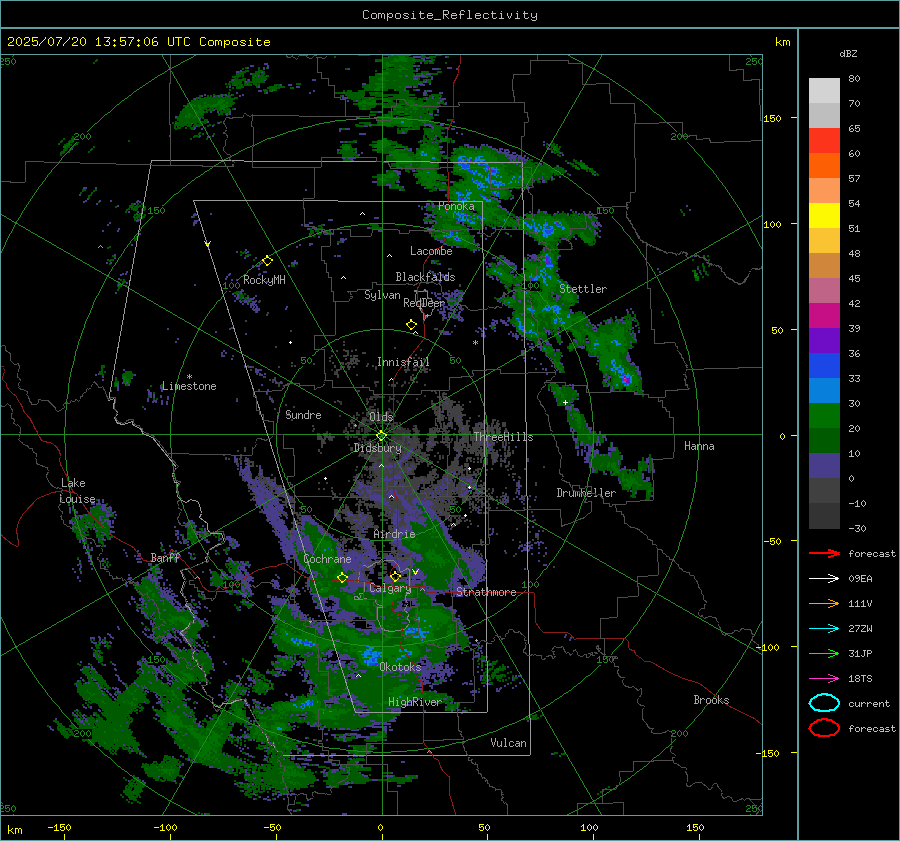Select the red 60-65 dBZ color swatch
The image size is (900, 841).
tap(824, 141)
